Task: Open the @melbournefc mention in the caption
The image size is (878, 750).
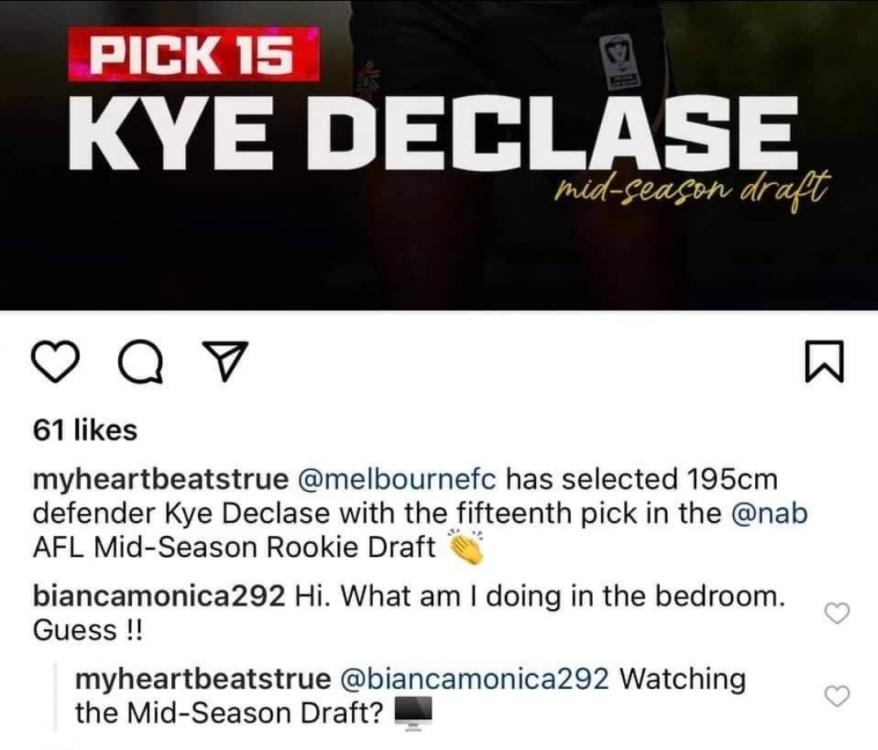Action: (398, 479)
